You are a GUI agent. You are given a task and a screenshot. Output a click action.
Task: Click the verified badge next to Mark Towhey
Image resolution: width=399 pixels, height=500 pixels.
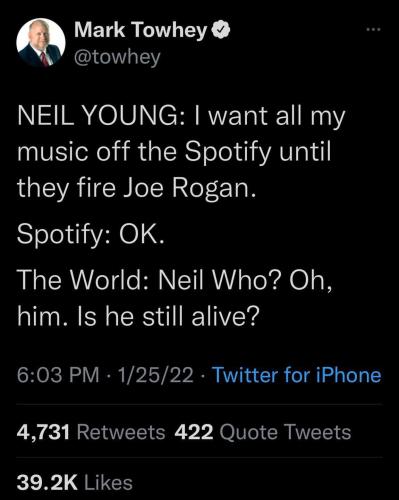[x=221, y=31]
